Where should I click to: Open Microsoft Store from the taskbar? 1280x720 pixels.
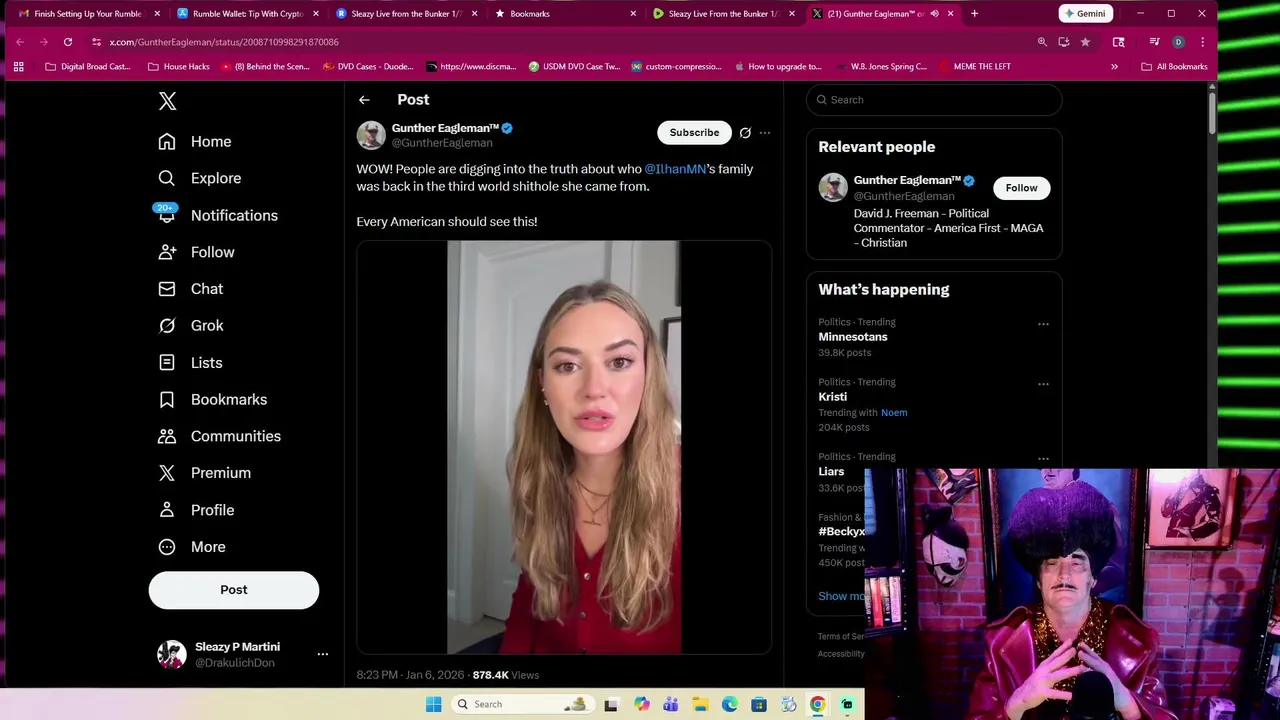759,704
